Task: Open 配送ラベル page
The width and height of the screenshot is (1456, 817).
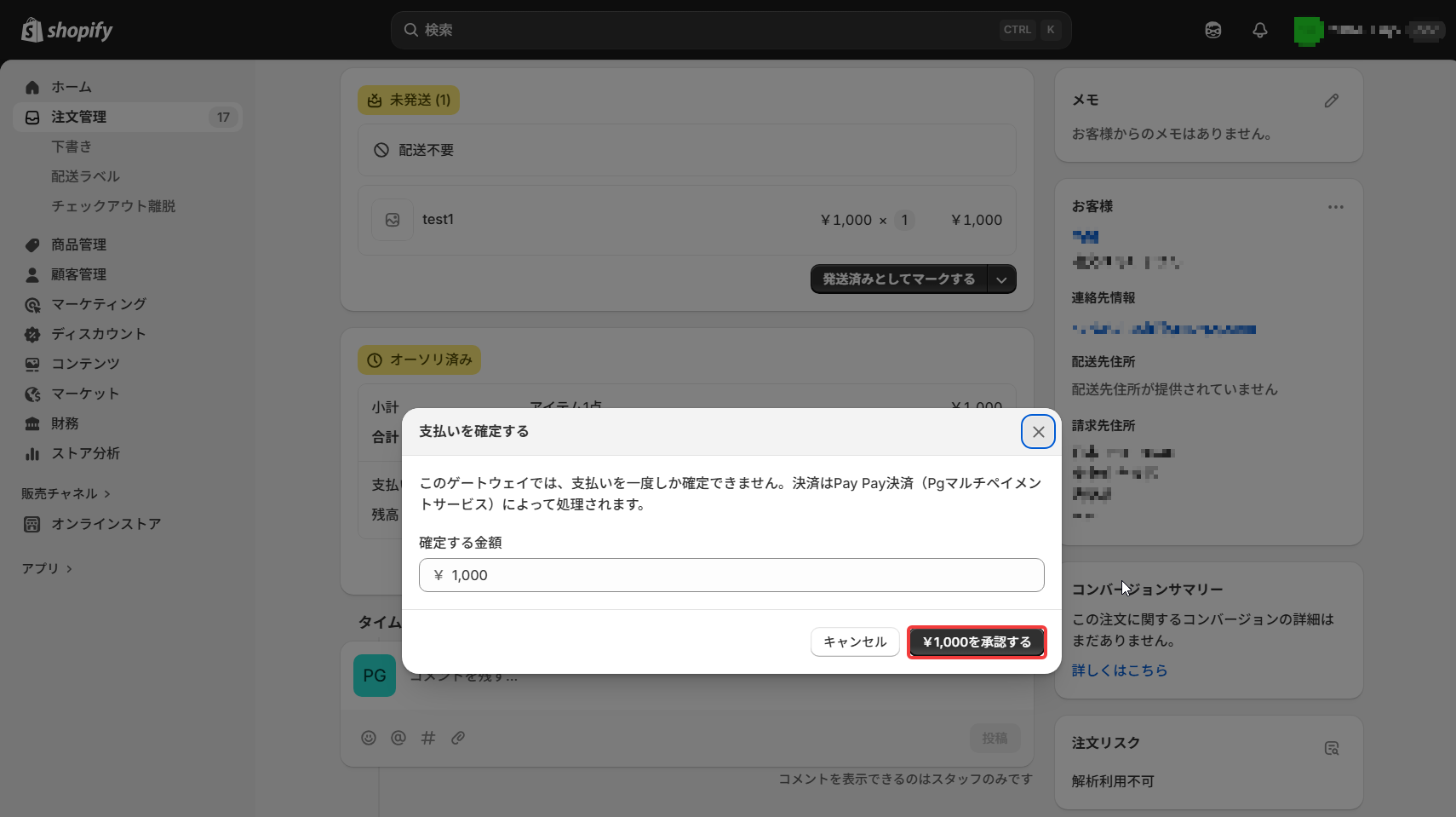Action: (x=85, y=176)
